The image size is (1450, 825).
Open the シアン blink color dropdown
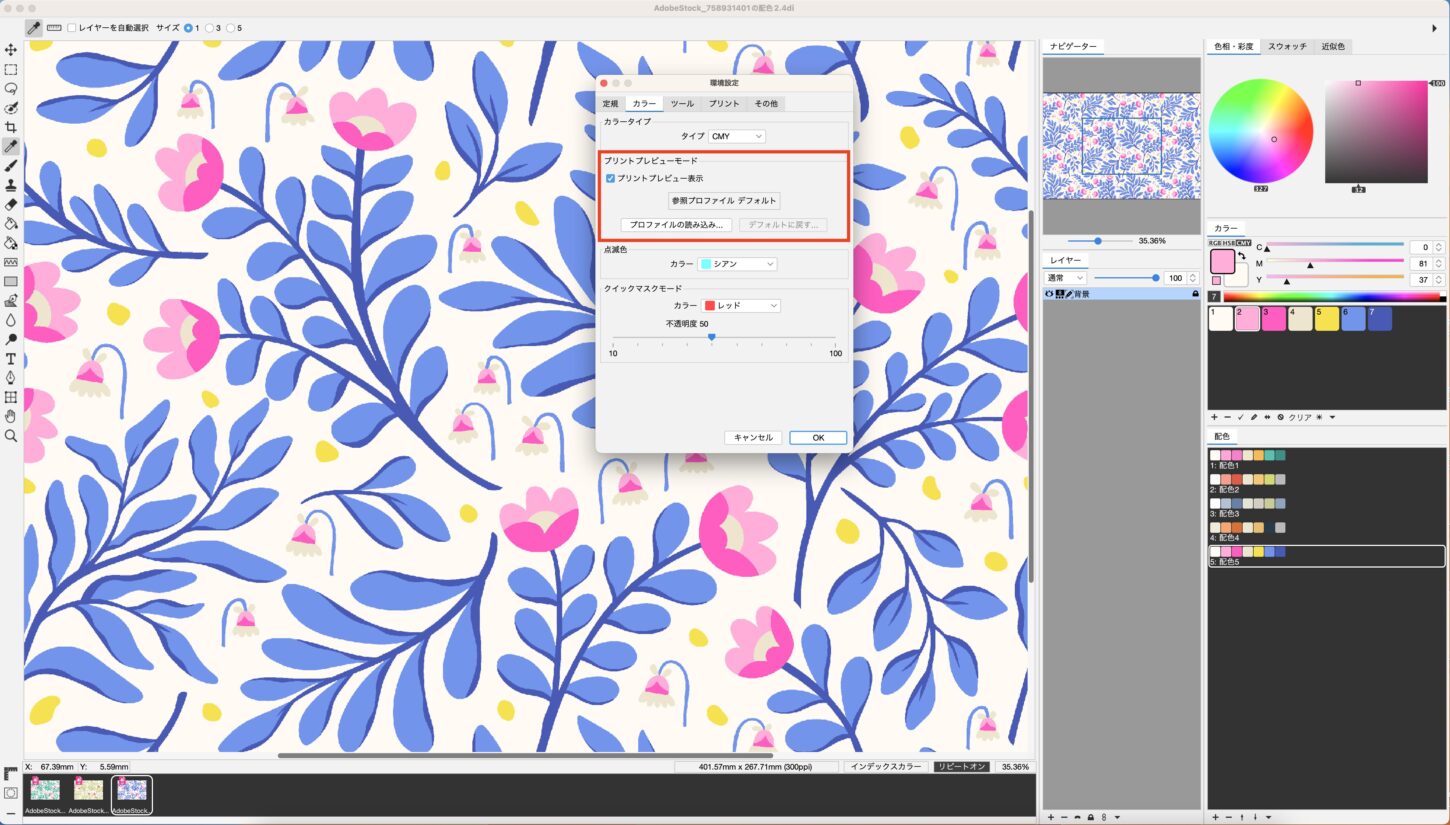738,264
